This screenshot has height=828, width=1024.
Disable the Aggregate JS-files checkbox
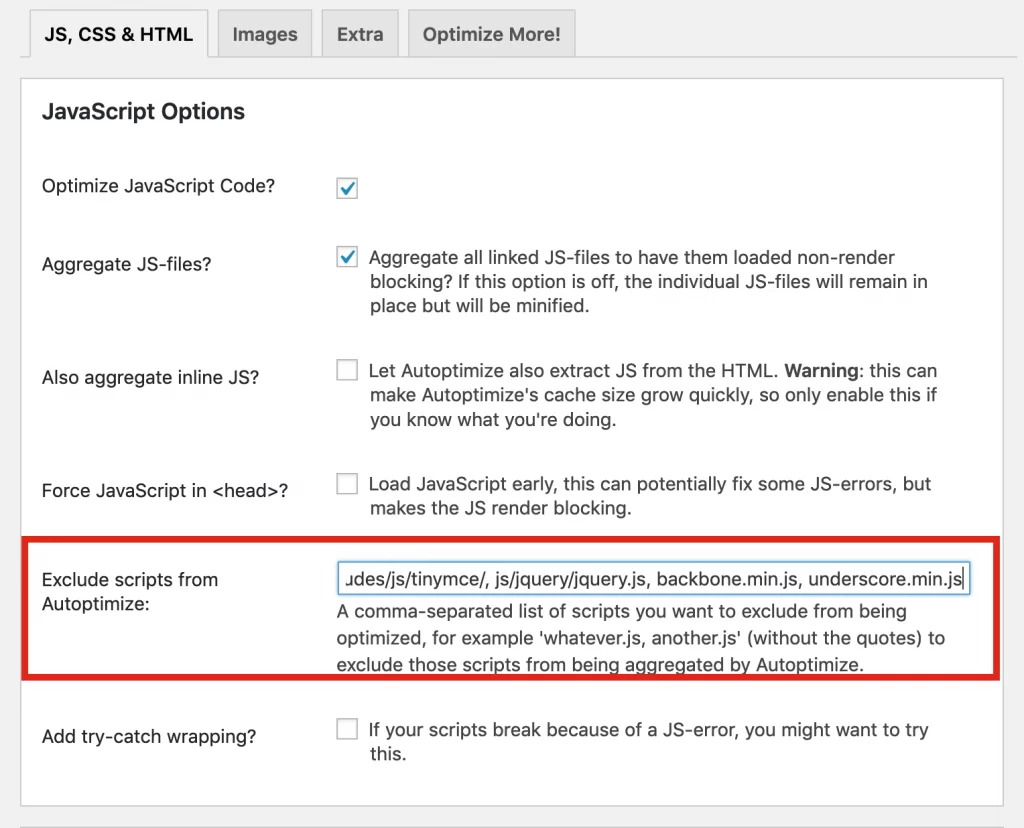pos(347,258)
